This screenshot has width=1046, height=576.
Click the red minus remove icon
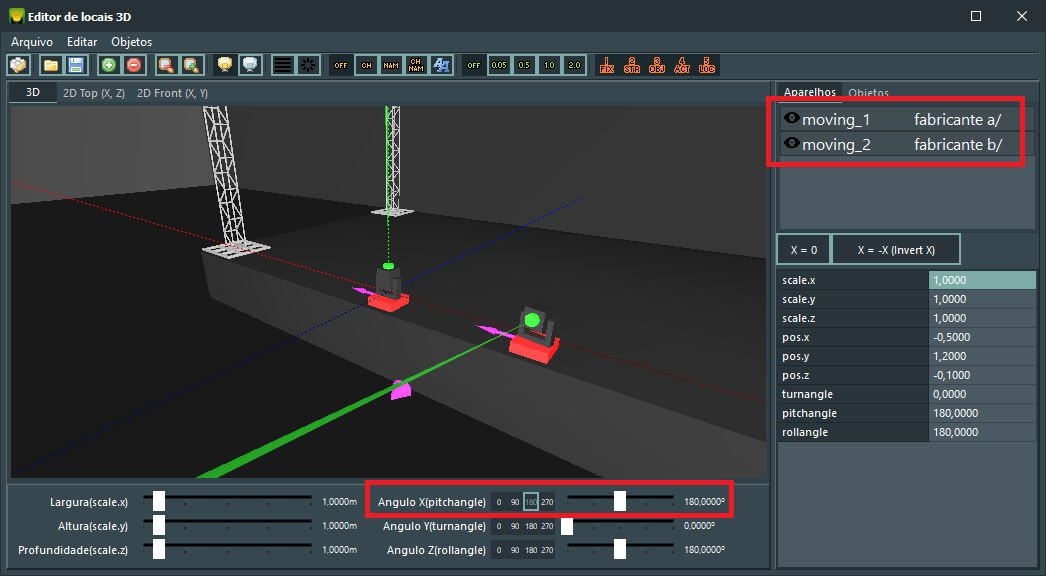(x=133, y=65)
